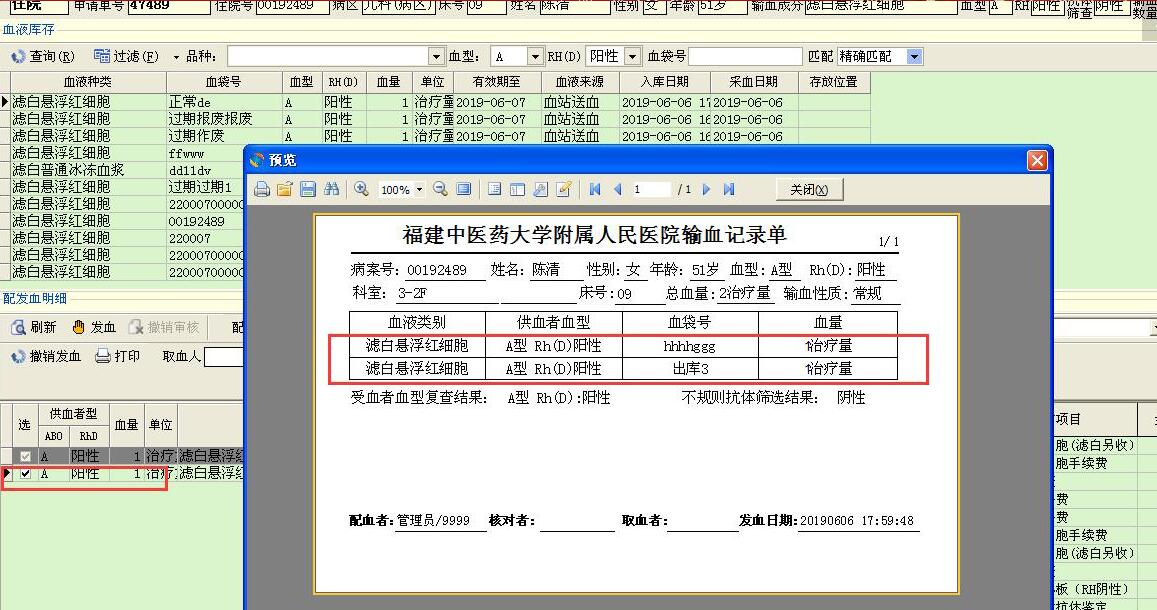Click the zoom out magnifier icon

[441, 190]
